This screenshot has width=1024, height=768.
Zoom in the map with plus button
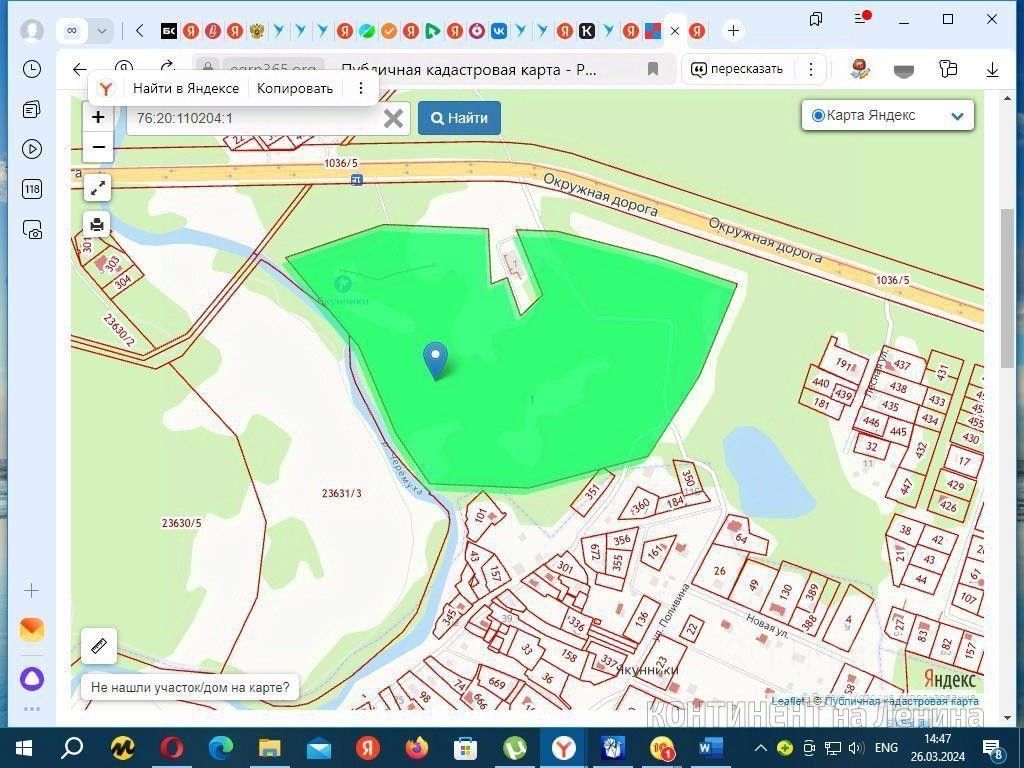click(98, 118)
